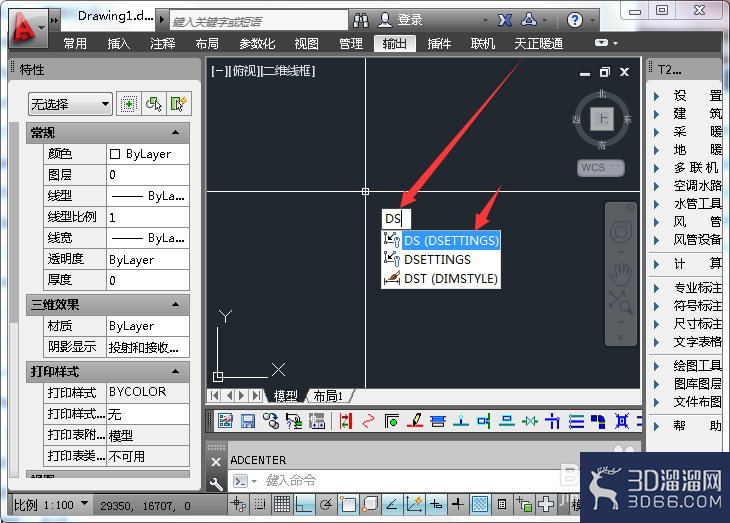The width and height of the screenshot is (730, 523).
Task: Toggle Object Snap in status bar
Action: (x=347, y=504)
